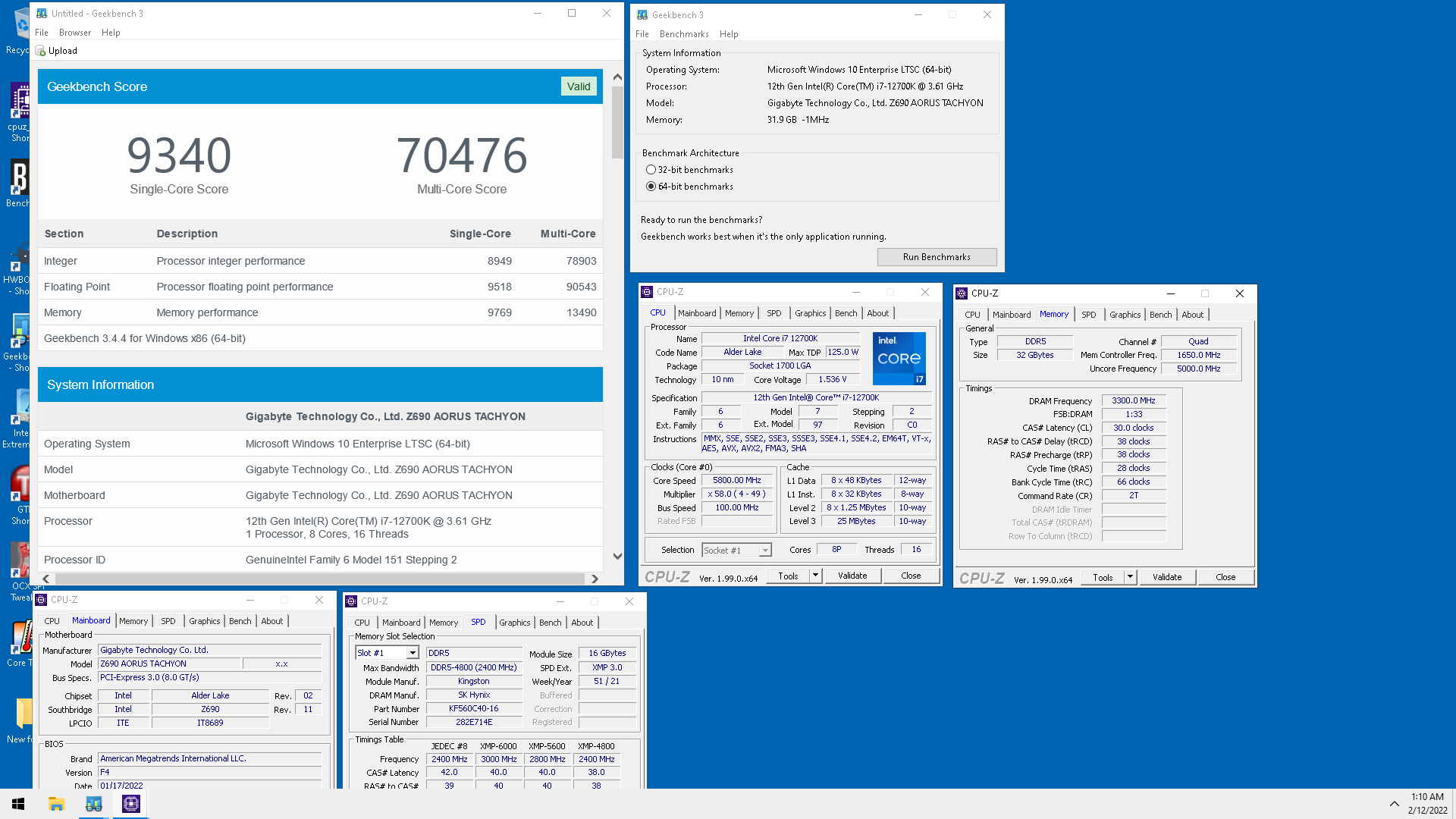Open Browser menu in Geekbench results window
Image resolution: width=1456 pixels, height=819 pixels.
pyautogui.click(x=75, y=33)
